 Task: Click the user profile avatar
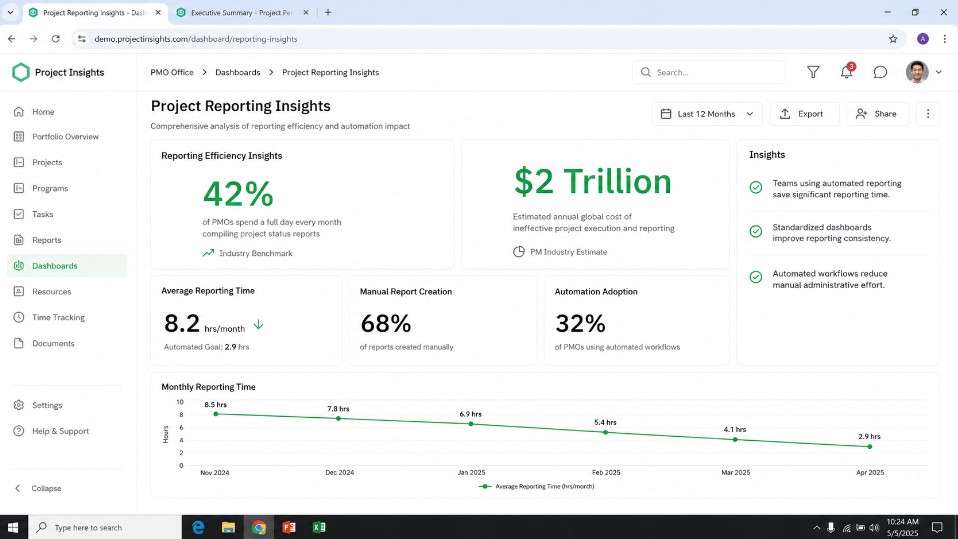pos(916,72)
